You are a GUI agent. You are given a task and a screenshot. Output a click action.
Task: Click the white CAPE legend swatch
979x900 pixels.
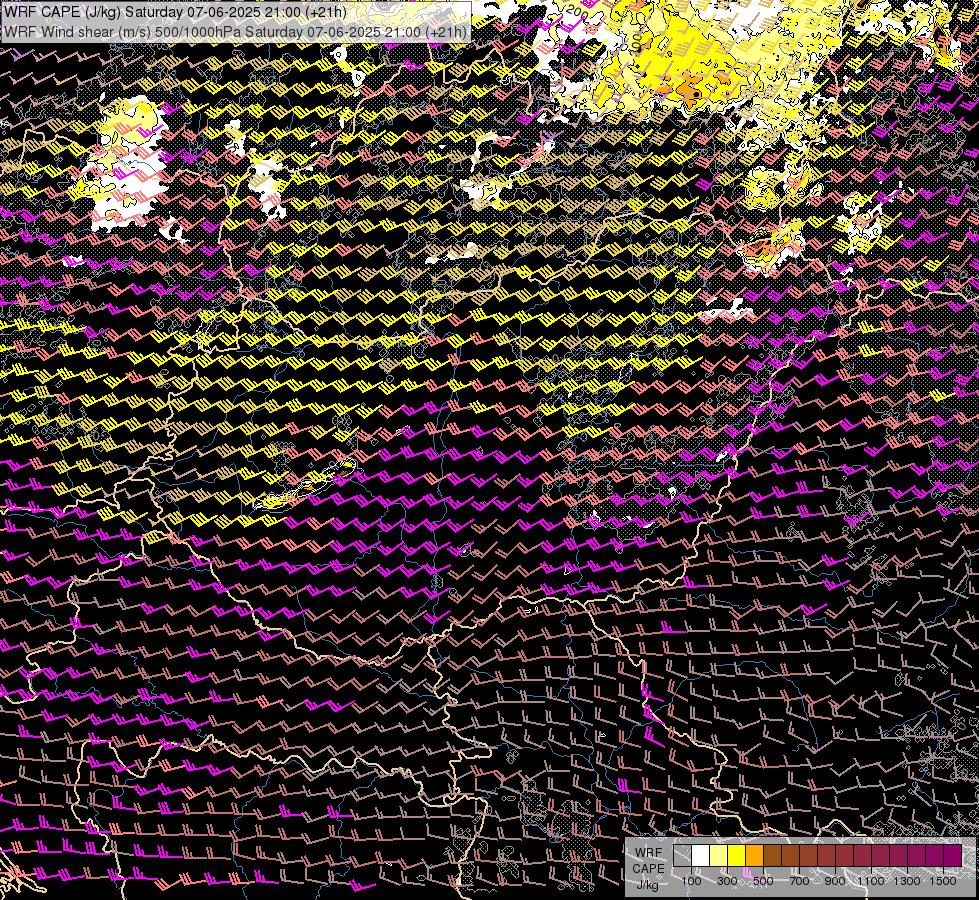[701, 856]
